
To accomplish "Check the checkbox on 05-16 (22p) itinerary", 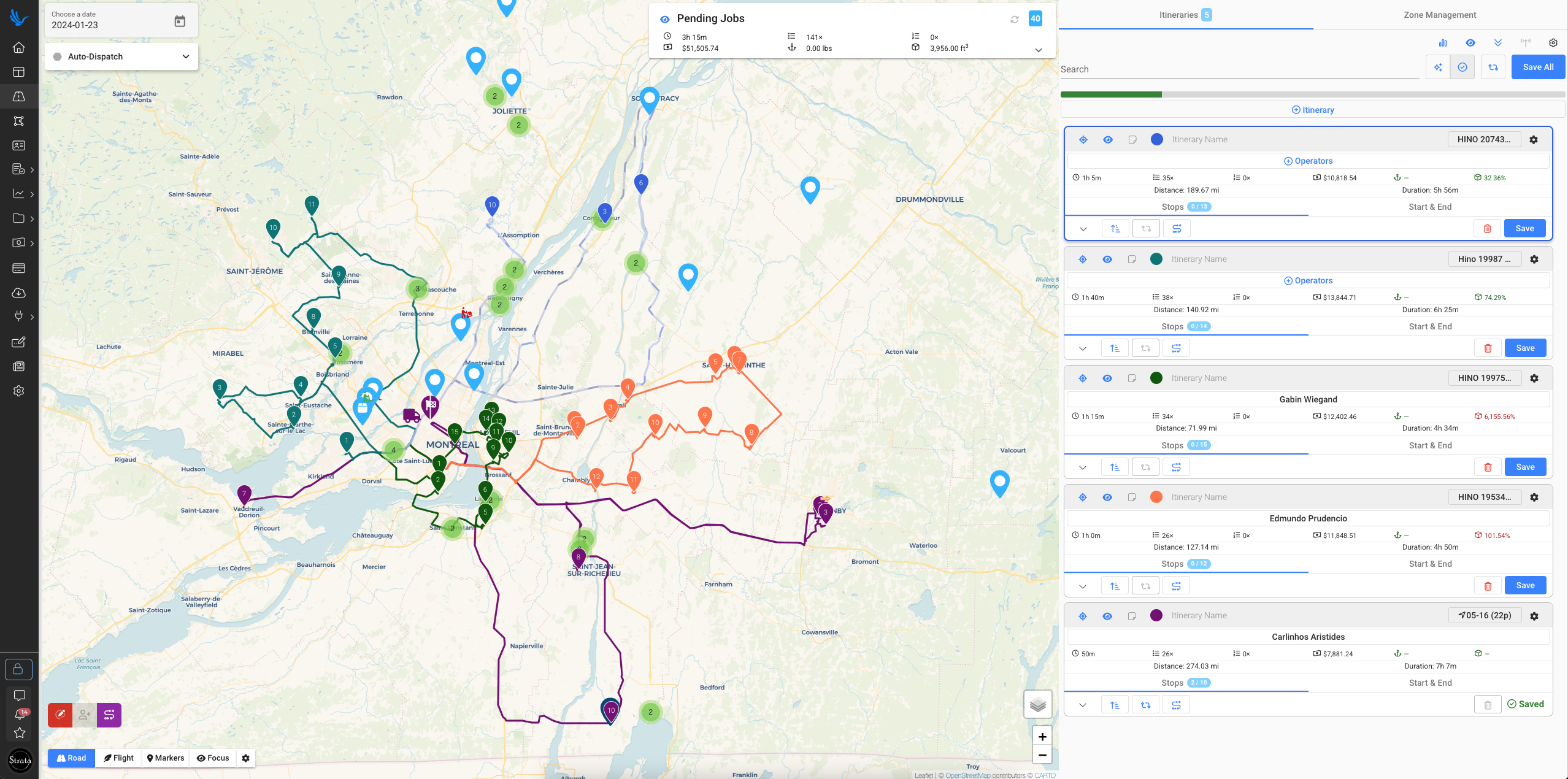I will (1132, 616).
